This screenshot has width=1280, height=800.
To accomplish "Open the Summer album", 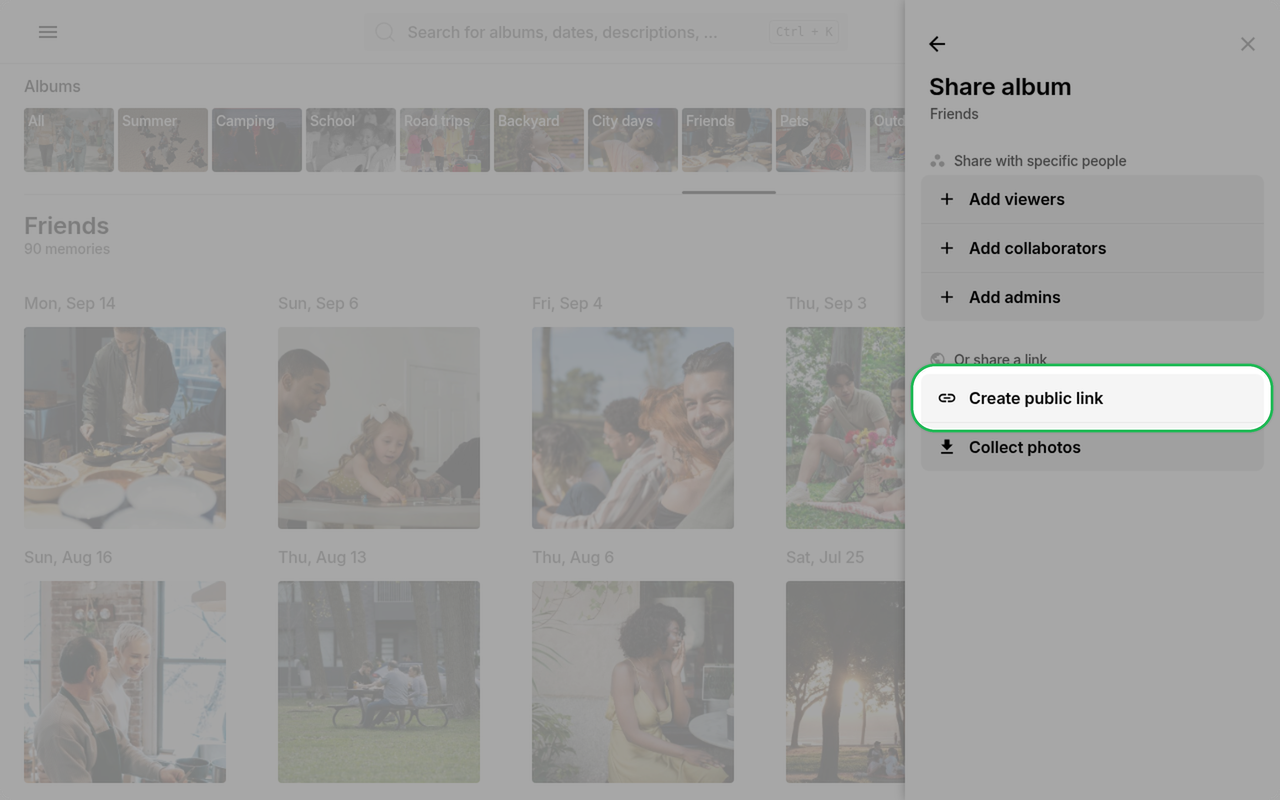I will 163,140.
